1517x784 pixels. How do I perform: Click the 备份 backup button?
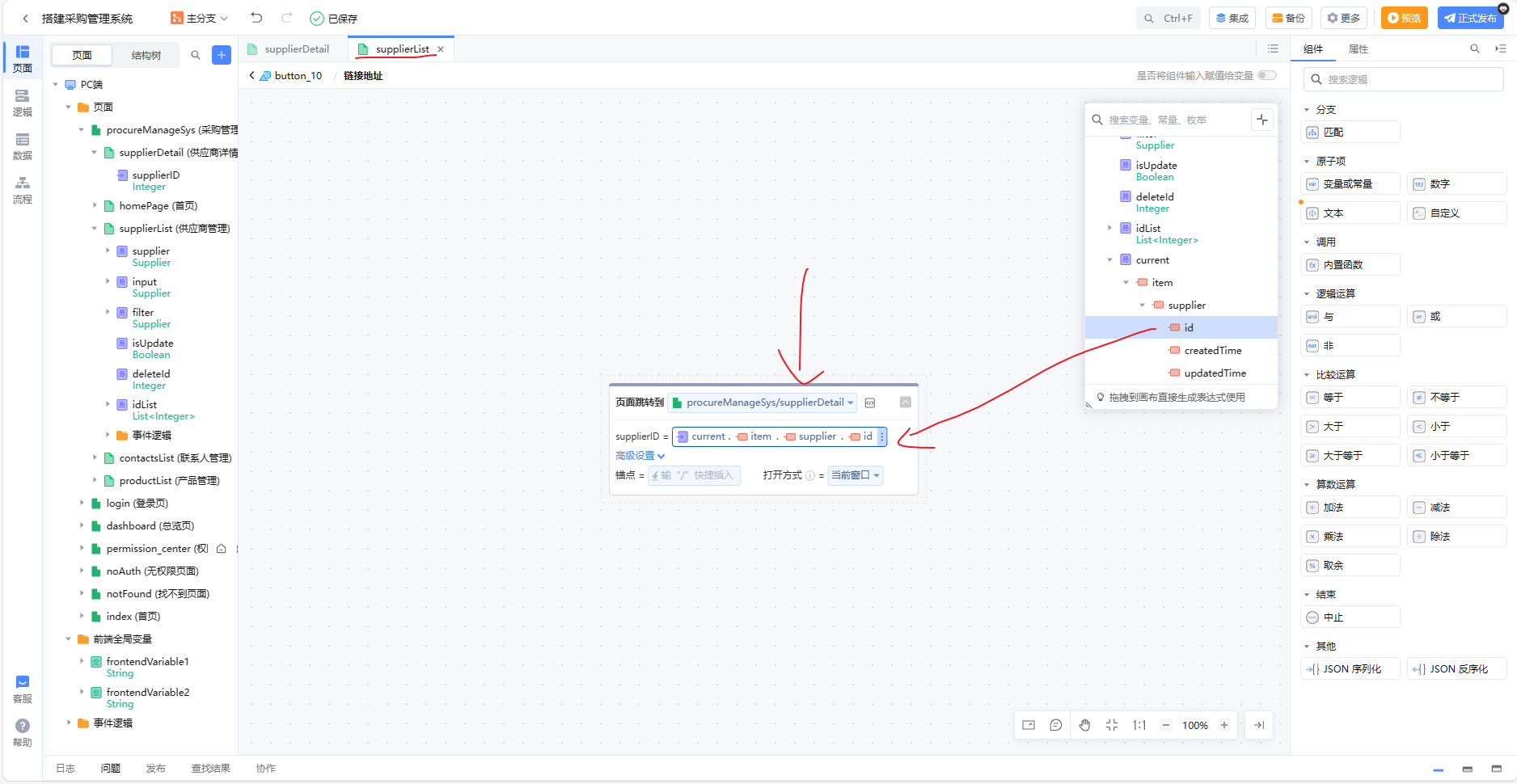pos(1289,18)
